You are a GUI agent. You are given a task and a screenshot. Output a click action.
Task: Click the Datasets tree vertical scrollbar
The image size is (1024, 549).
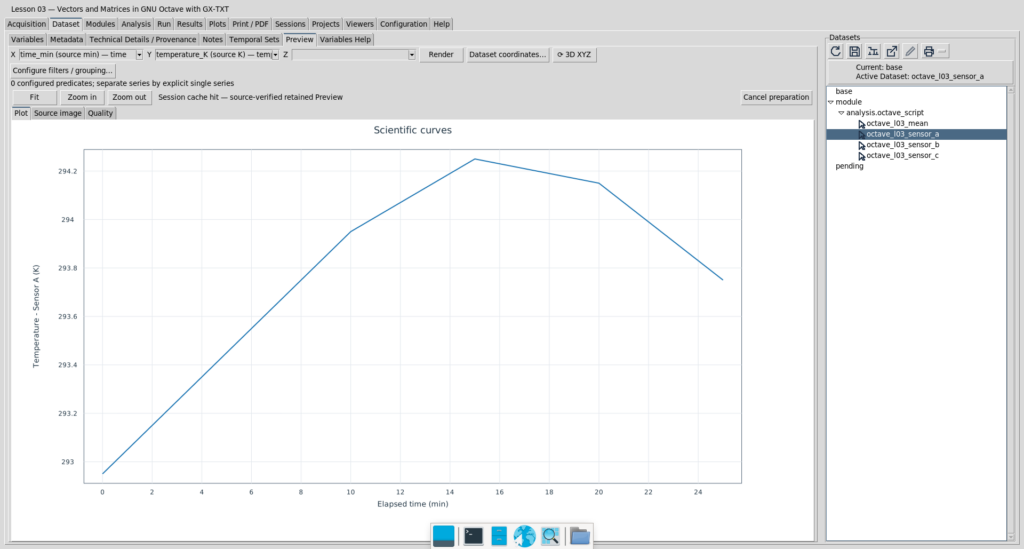(1011, 313)
